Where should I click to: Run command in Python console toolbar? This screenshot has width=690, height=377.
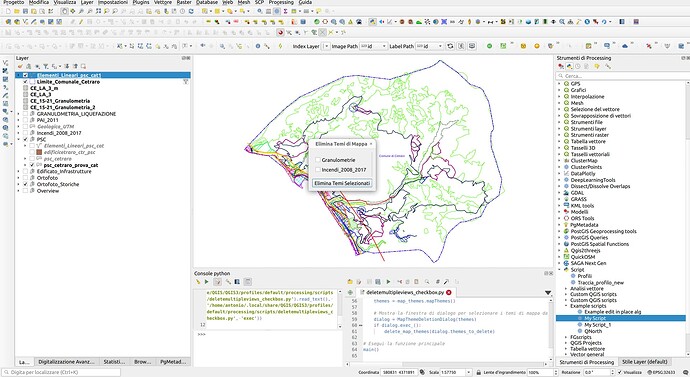pyautogui.click(x=206, y=282)
